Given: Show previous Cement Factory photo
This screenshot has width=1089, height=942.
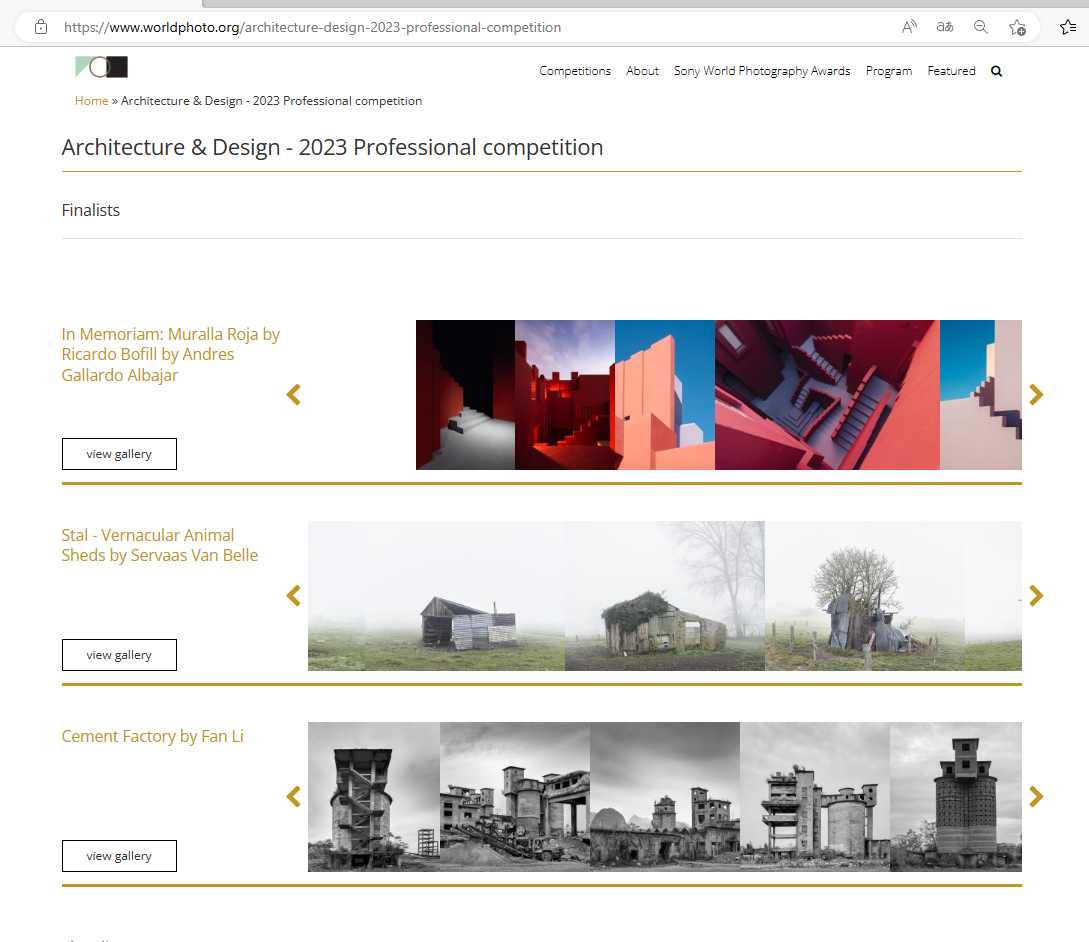Looking at the screenshot, I should (293, 797).
